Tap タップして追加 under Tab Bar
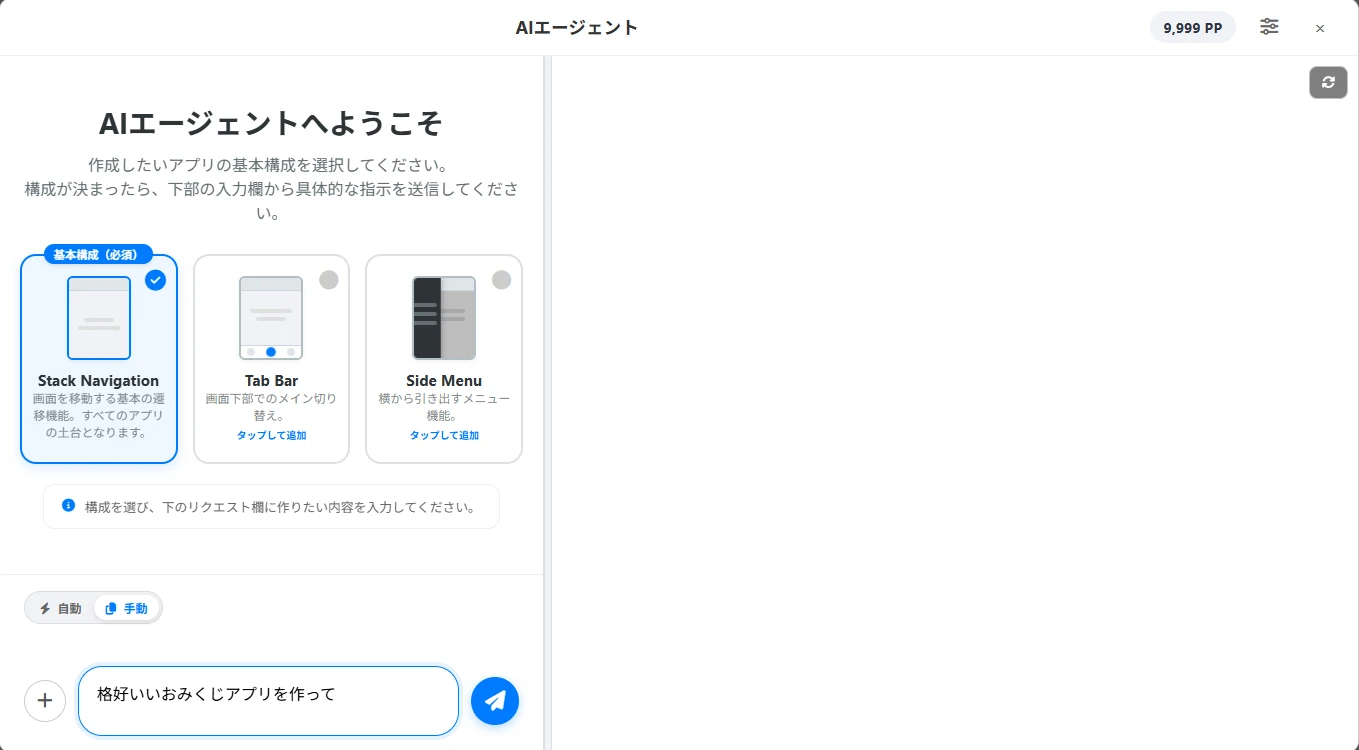The width and height of the screenshot is (1359, 750). (271, 435)
